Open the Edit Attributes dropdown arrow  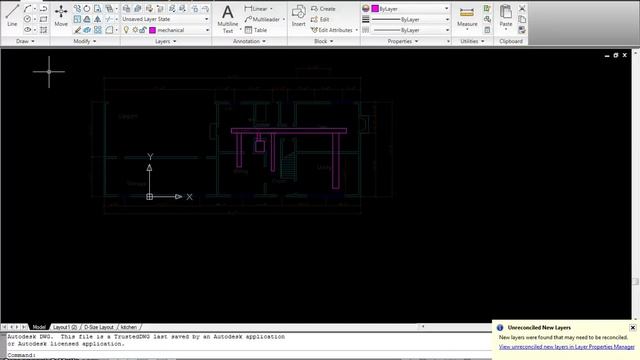click(x=356, y=30)
